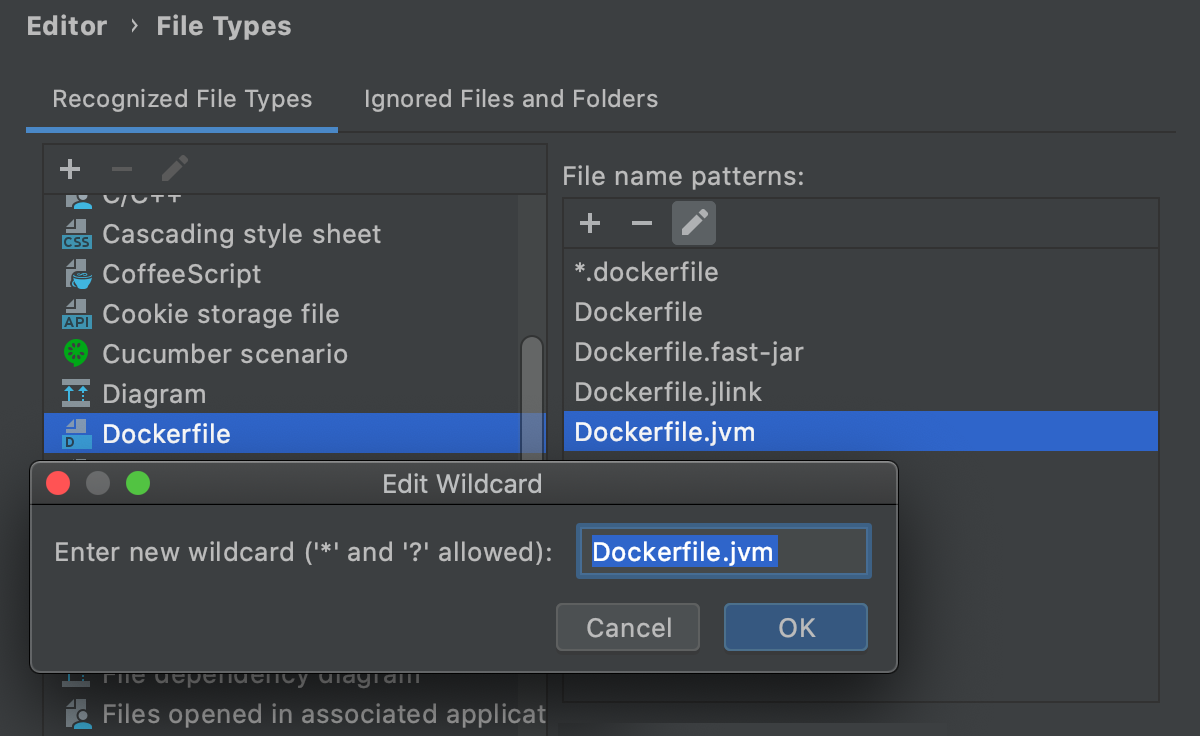This screenshot has width=1200, height=736.
Task: Cancel the Edit Wildcard dialog
Action: (x=629, y=627)
